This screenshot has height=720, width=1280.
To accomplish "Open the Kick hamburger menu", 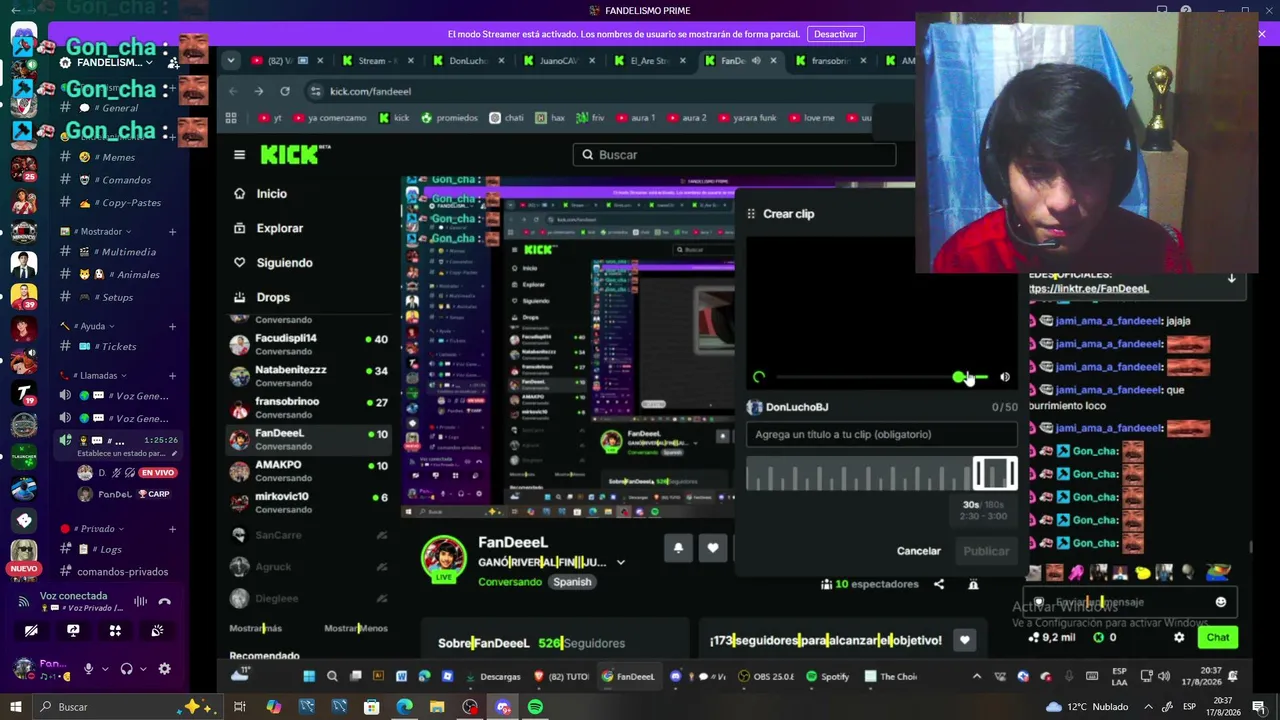I will pos(239,155).
